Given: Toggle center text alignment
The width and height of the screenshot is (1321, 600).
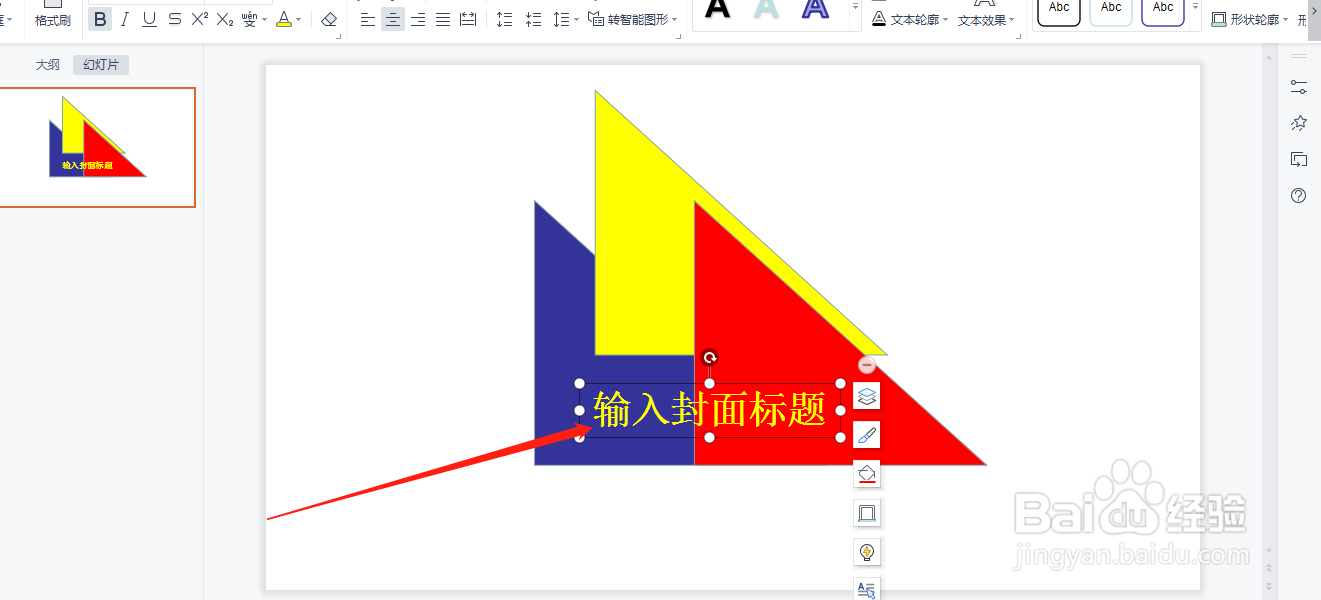Looking at the screenshot, I should click(393, 19).
